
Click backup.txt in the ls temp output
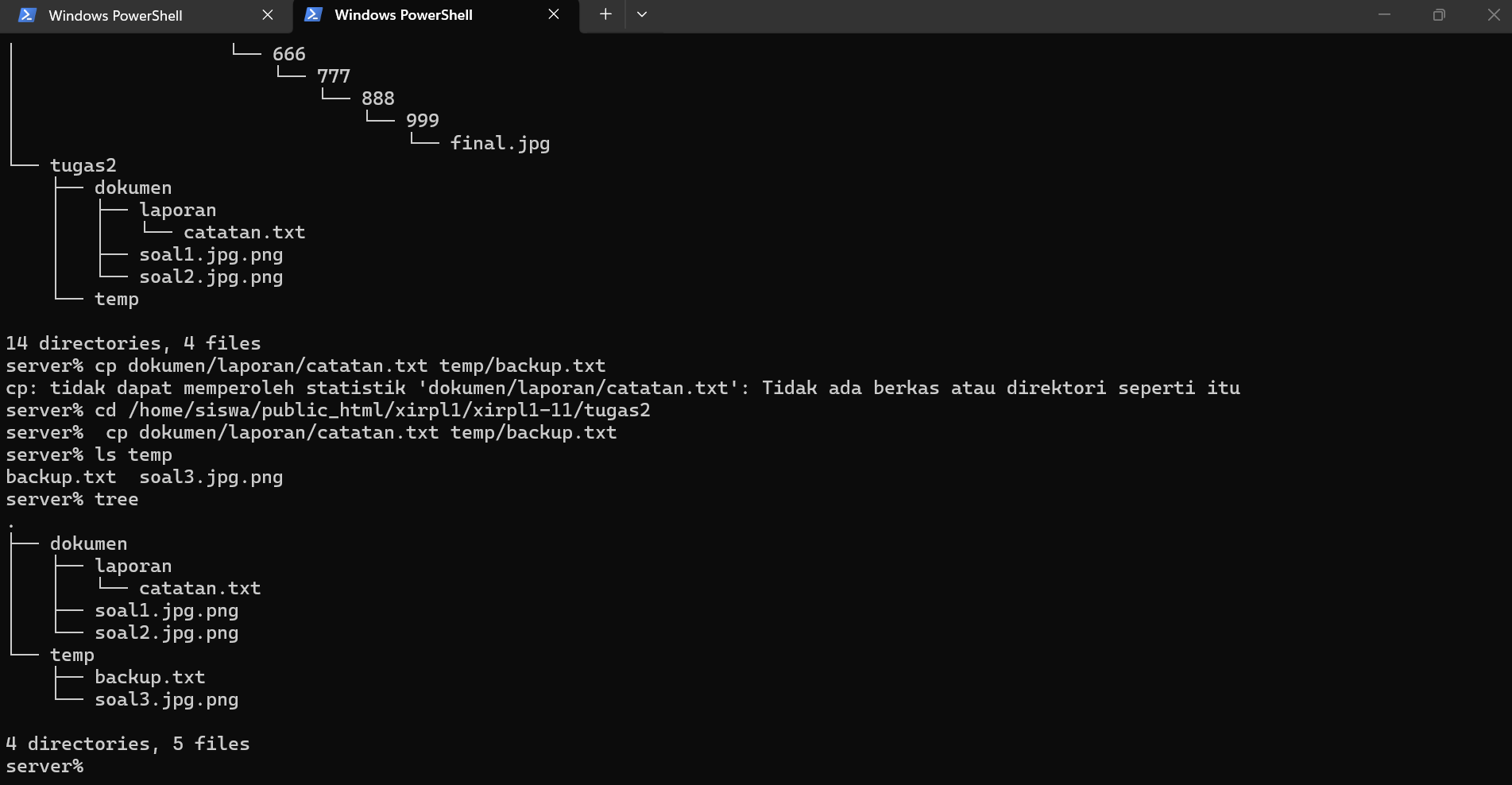pos(61,477)
